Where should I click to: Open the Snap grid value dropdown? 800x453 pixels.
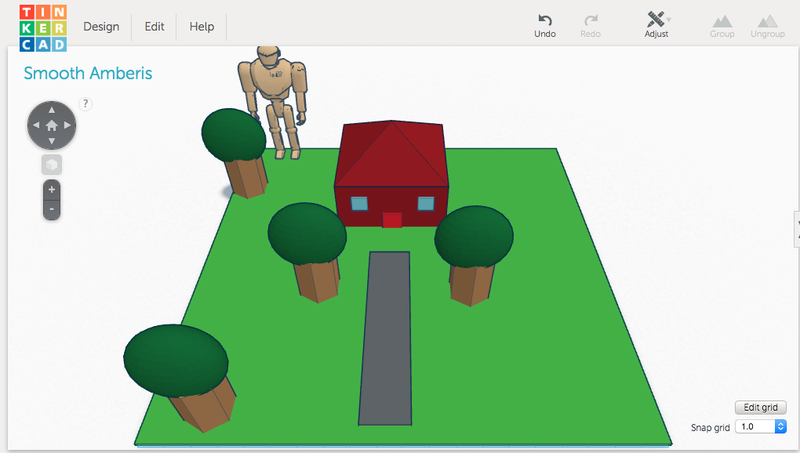(x=761, y=427)
